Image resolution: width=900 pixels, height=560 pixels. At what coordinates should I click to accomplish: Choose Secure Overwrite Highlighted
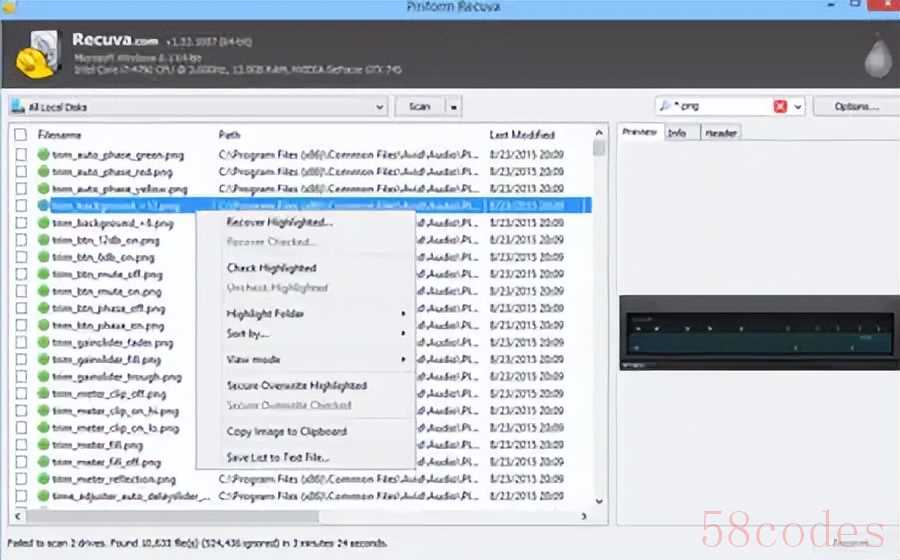(296, 386)
